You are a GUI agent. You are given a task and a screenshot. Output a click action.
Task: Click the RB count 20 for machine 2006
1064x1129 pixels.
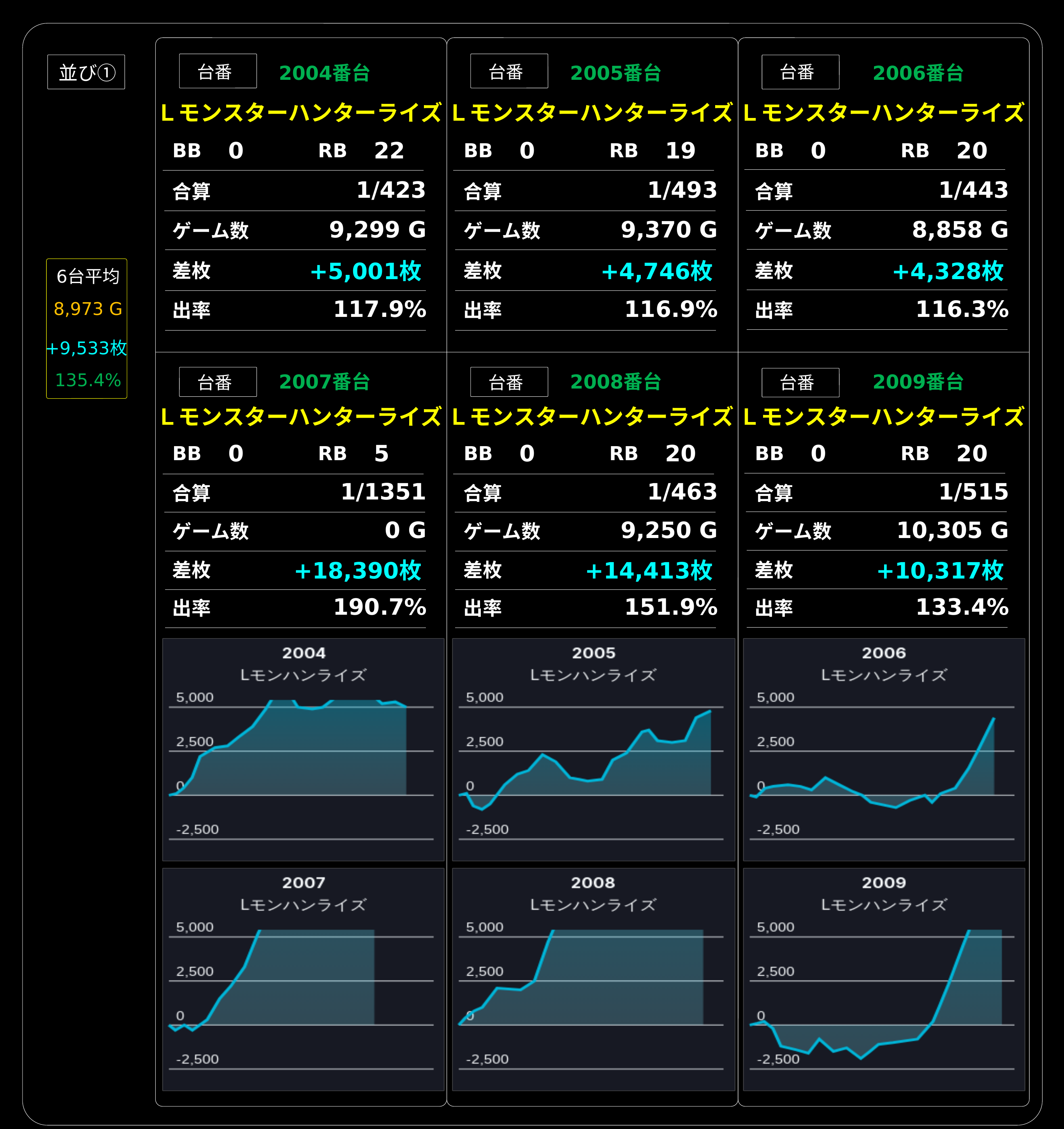(x=971, y=151)
